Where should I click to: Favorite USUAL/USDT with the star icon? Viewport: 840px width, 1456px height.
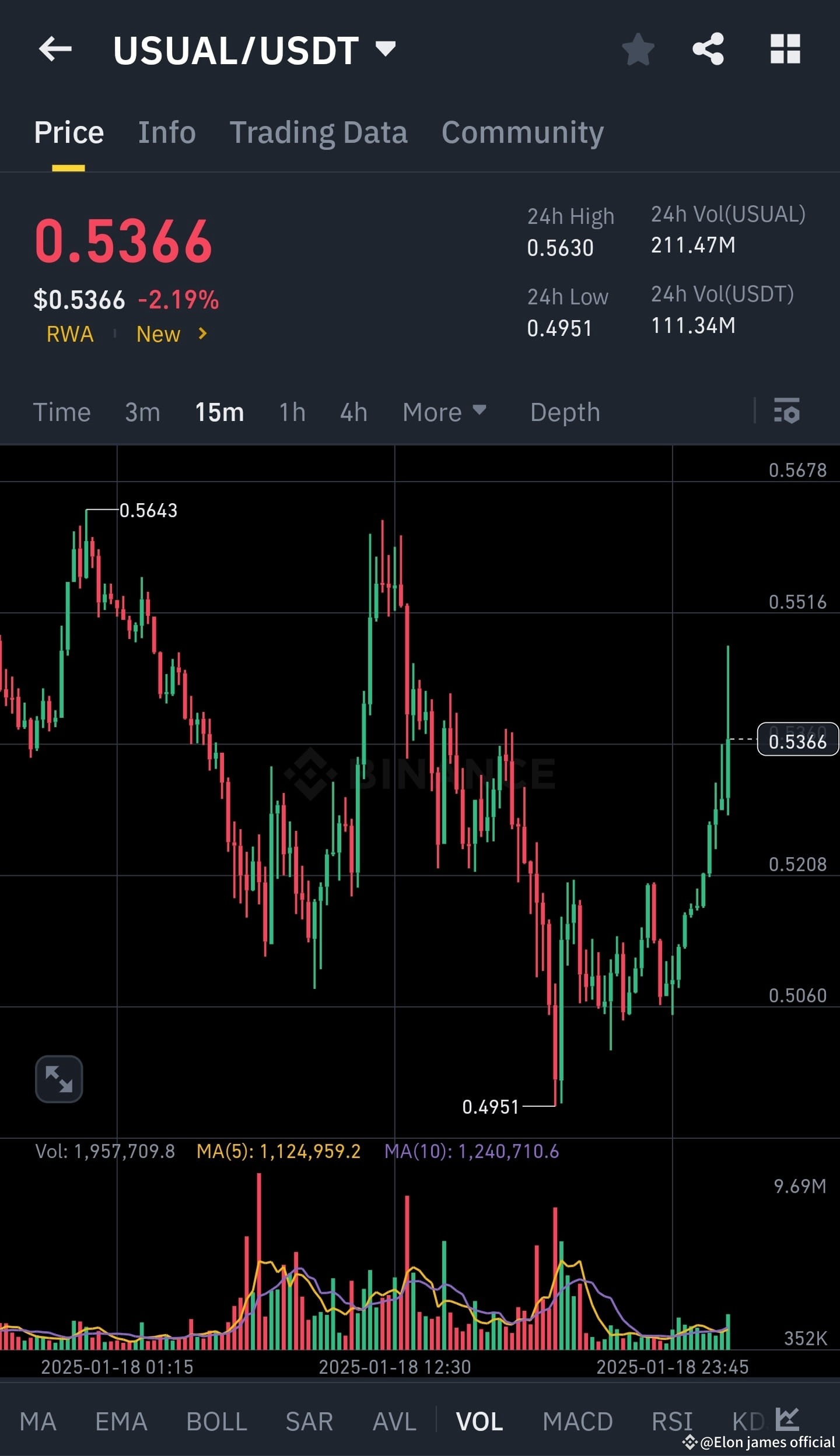point(639,50)
